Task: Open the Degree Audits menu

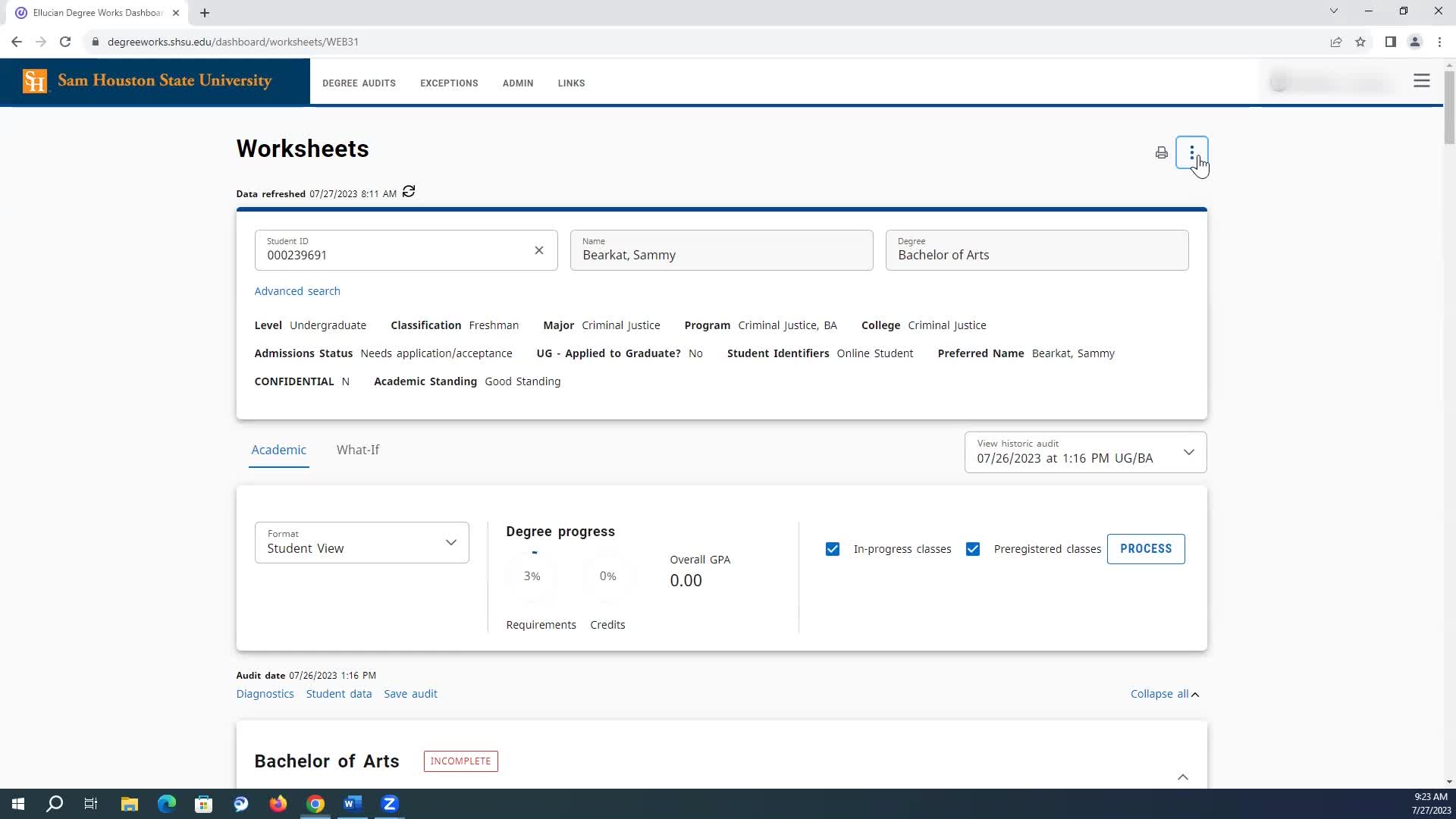Action: (x=359, y=83)
